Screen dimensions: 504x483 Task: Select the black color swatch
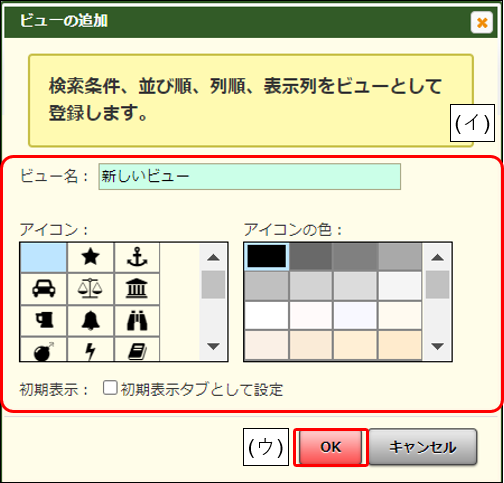(267, 256)
